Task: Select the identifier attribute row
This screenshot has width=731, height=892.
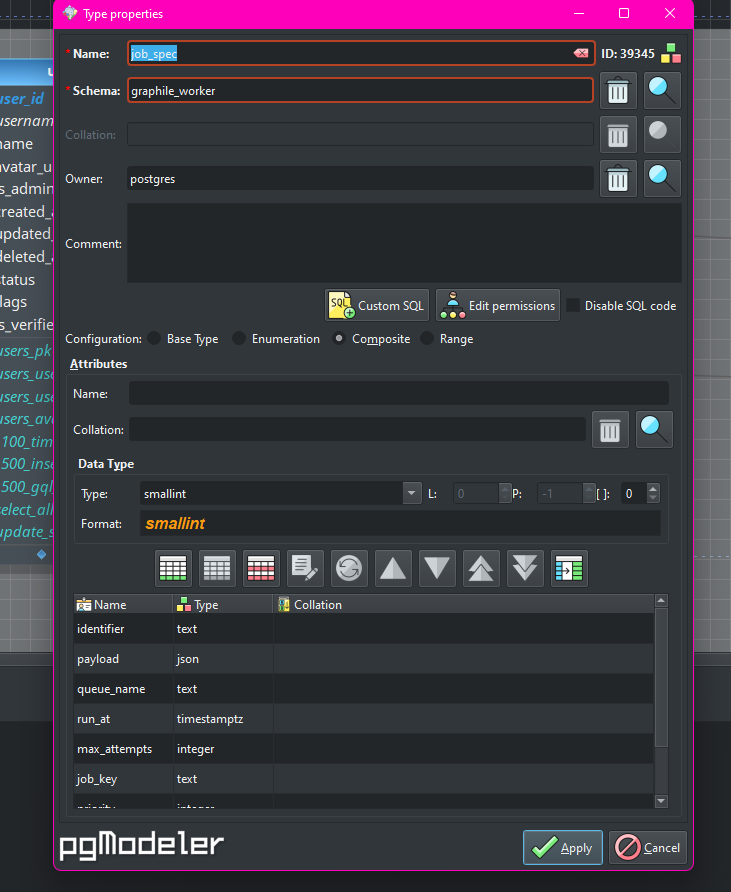Action: click(364, 629)
